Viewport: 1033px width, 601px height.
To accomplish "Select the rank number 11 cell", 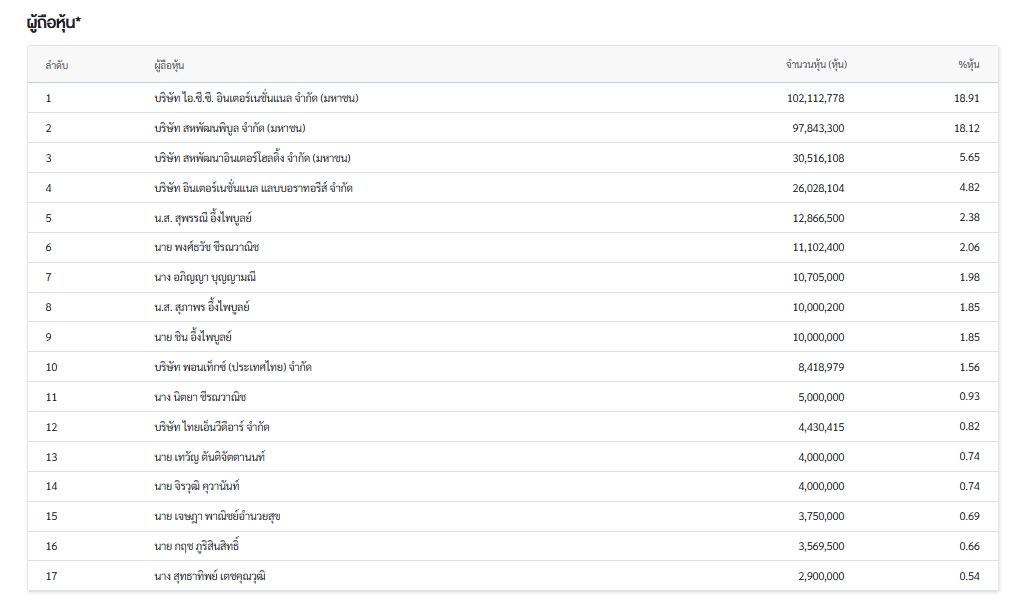I will coord(51,397).
